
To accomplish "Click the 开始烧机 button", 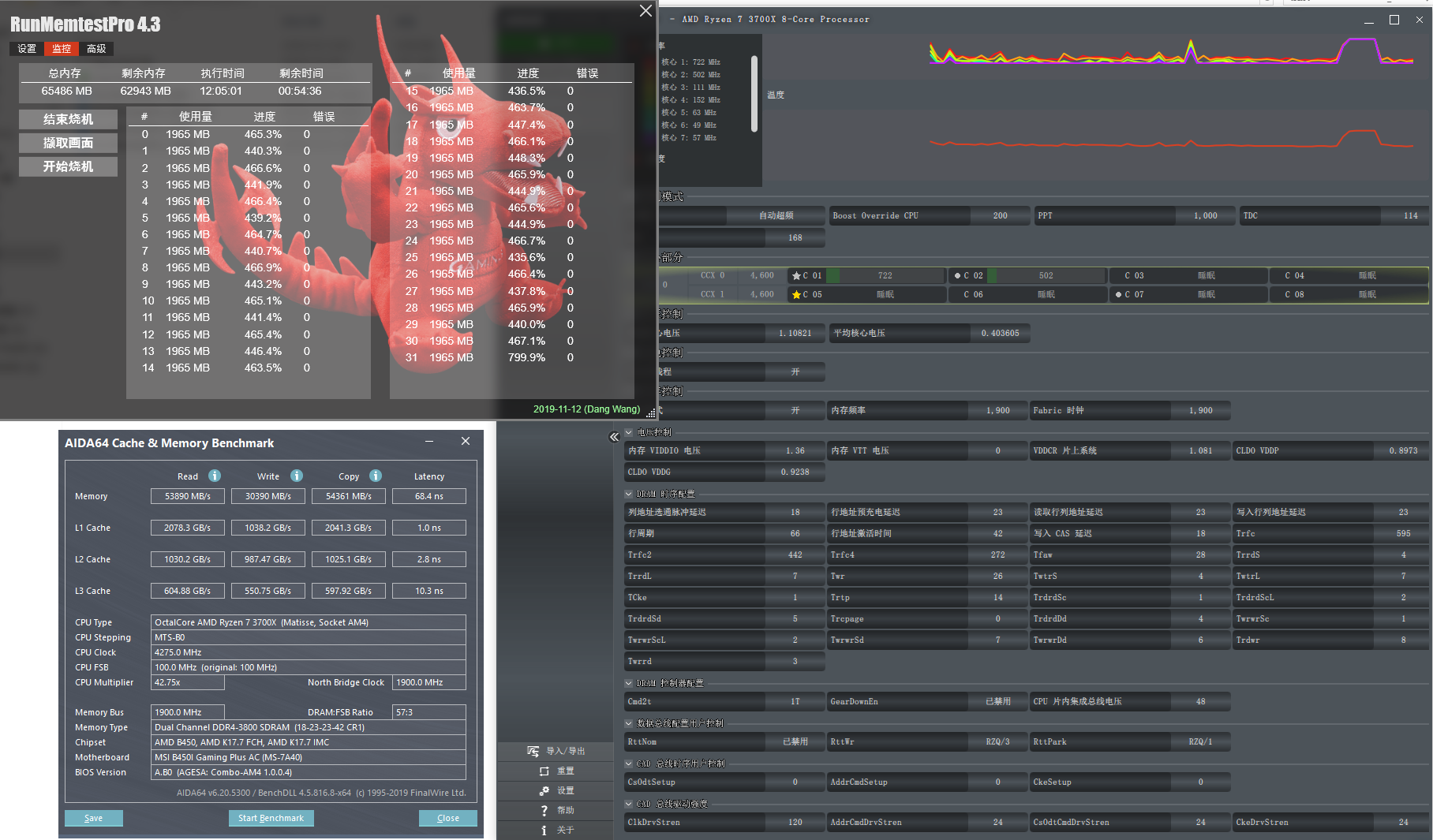I will click(68, 166).
